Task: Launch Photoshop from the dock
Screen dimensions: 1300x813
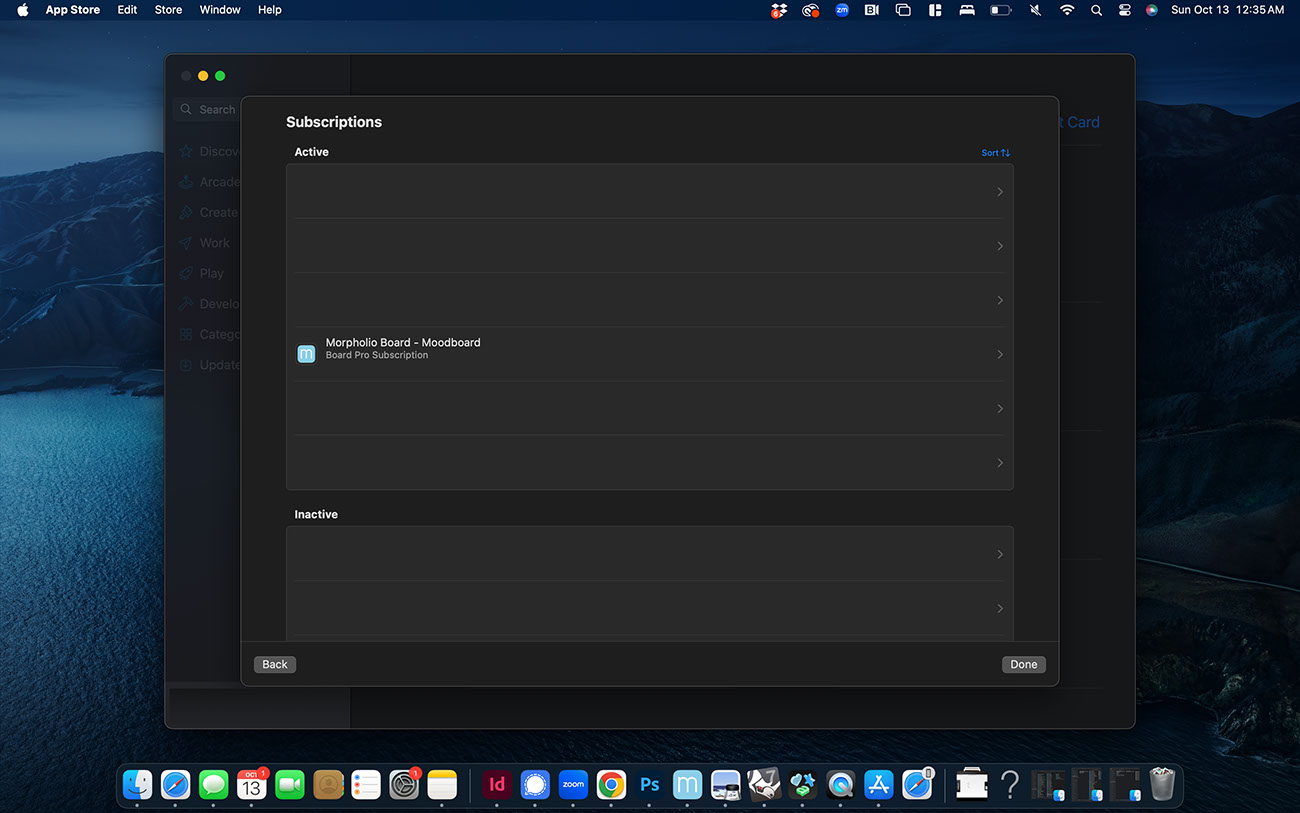Action: [x=650, y=785]
